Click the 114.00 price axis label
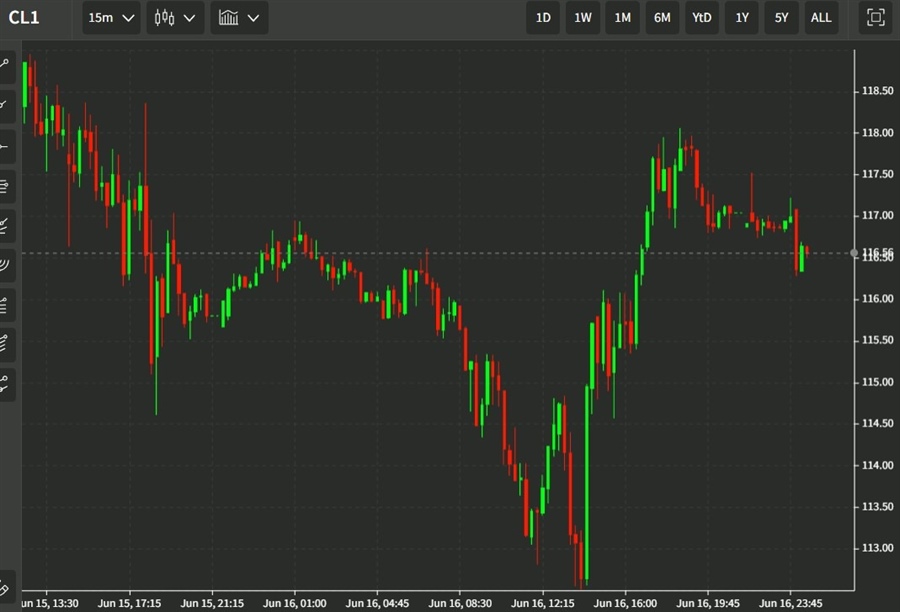 878,465
